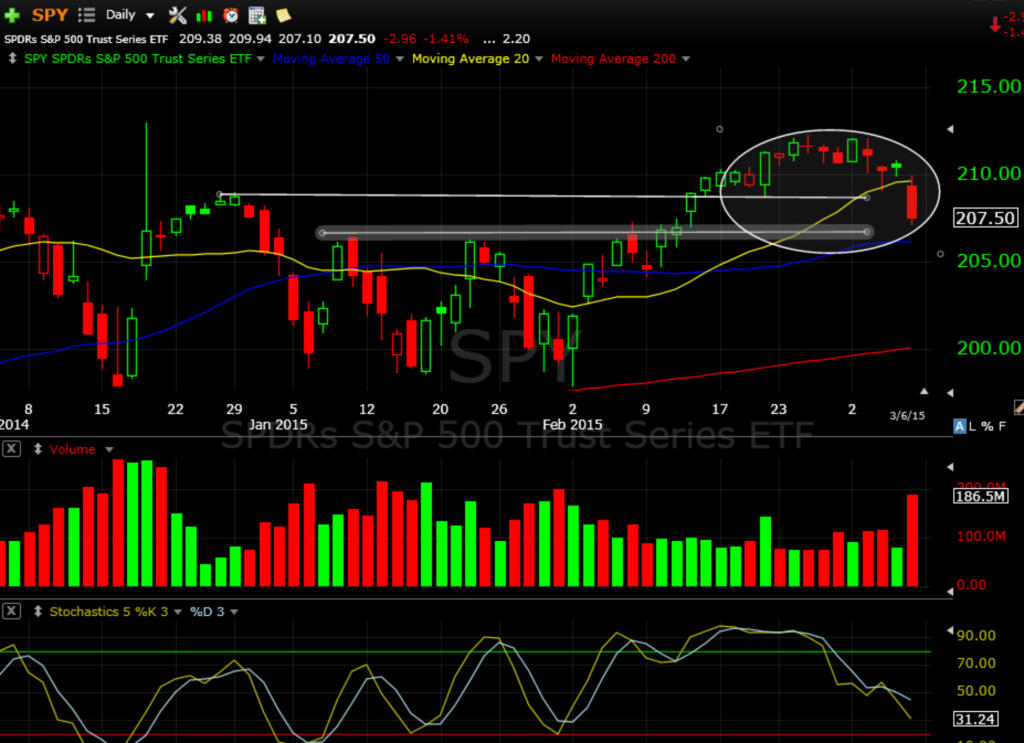Expand the Stochastics %K dropdown arrow
Screen dimensions: 1024x743
tap(178, 612)
